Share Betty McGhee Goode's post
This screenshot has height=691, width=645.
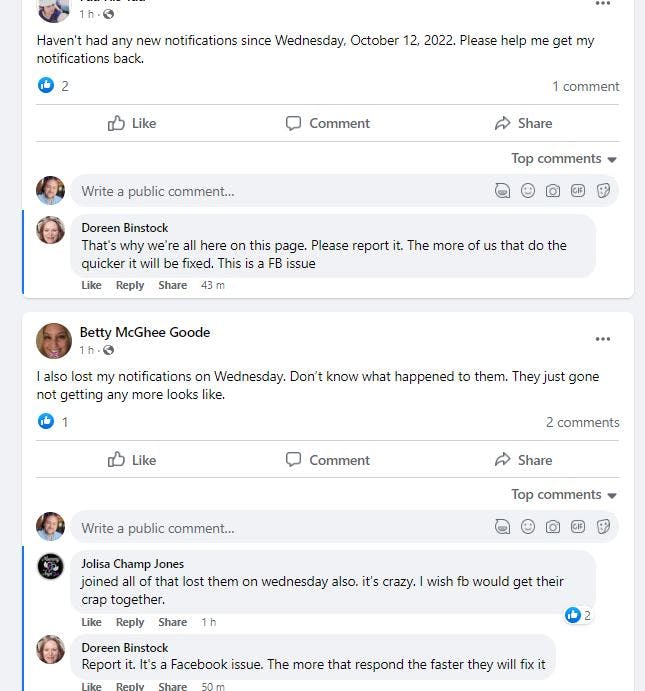(x=523, y=460)
